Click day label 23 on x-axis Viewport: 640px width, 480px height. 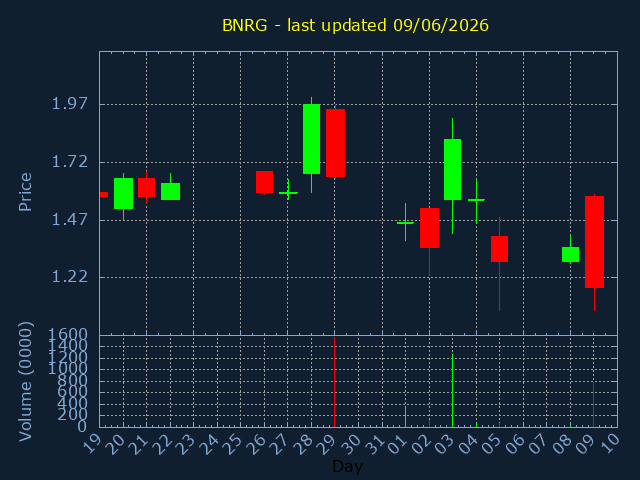(x=188, y=444)
